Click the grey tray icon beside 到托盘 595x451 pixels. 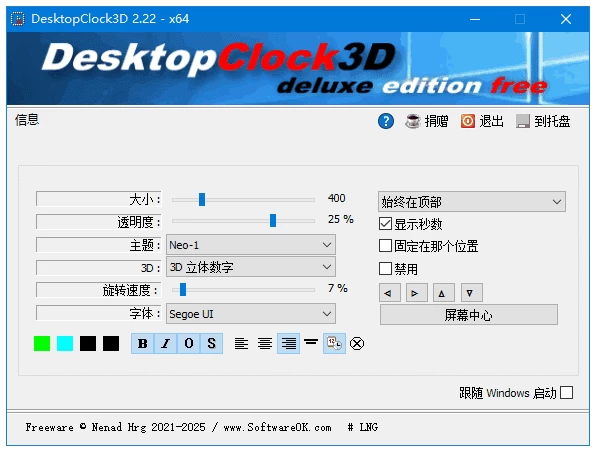[x=523, y=121]
